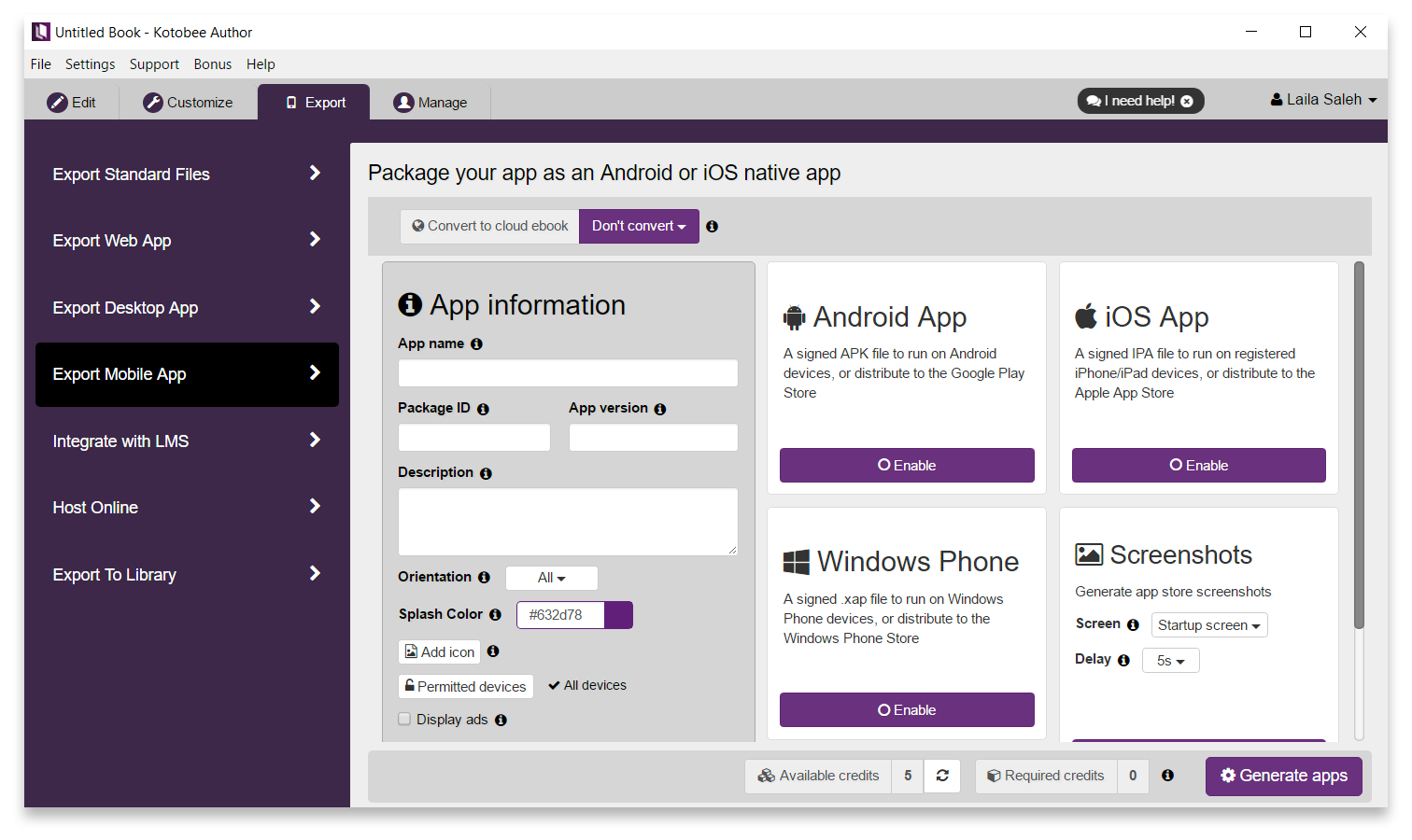Open the Settings menu
1412x840 pixels.
click(x=90, y=64)
